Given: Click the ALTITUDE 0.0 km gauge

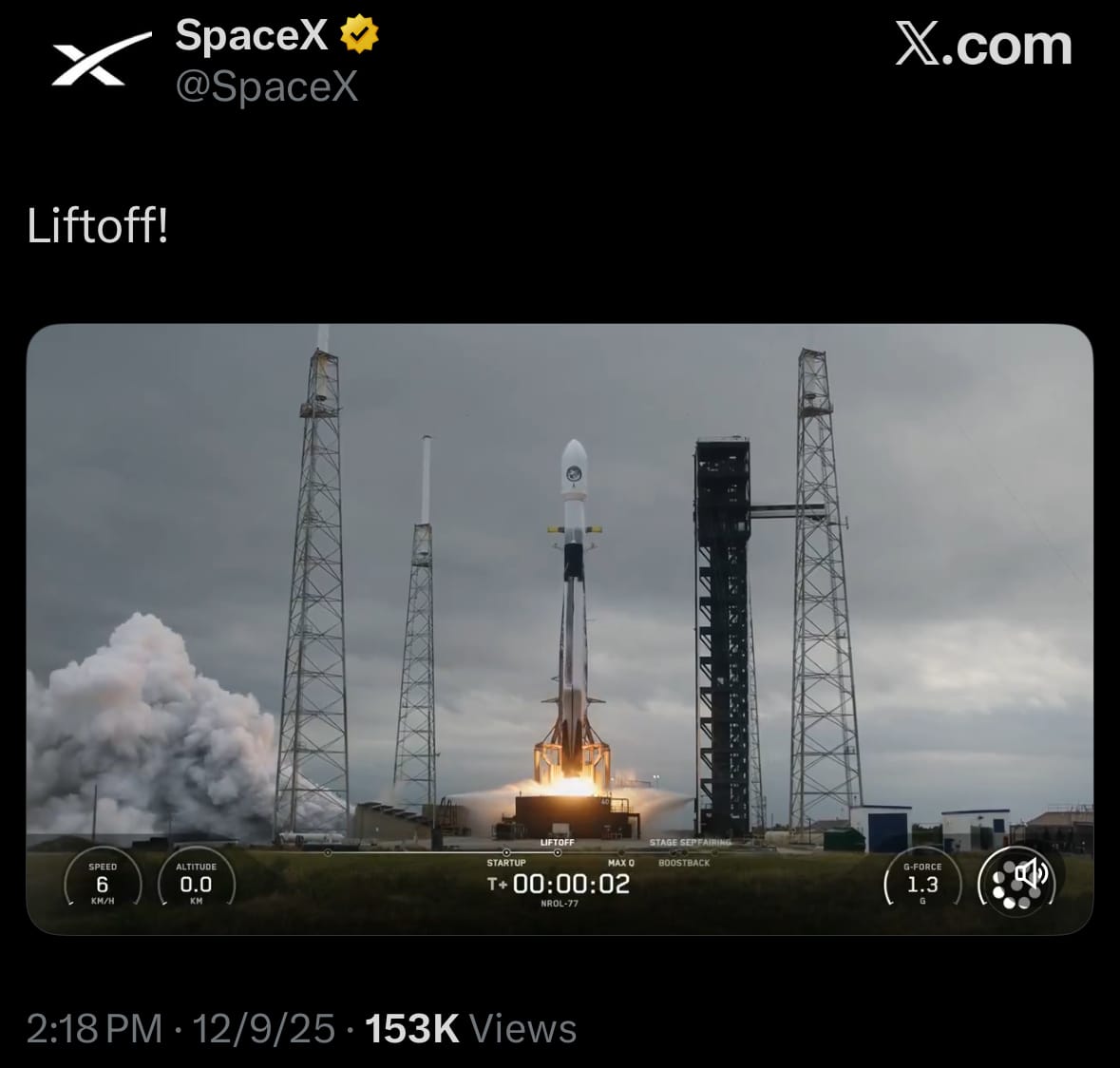Looking at the screenshot, I should pyautogui.click(x=197, y=885).
